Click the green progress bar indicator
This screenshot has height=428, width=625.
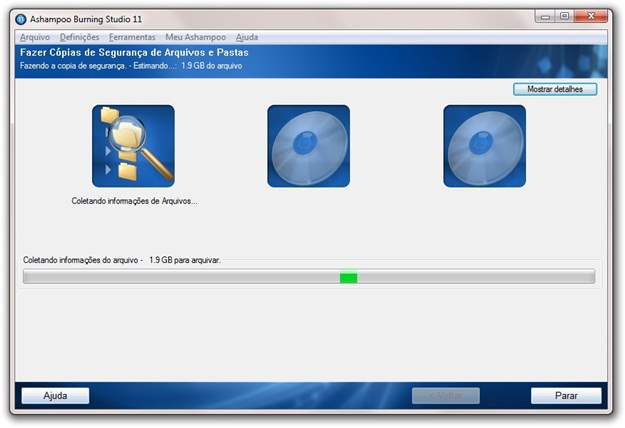[x=348, y=277]
